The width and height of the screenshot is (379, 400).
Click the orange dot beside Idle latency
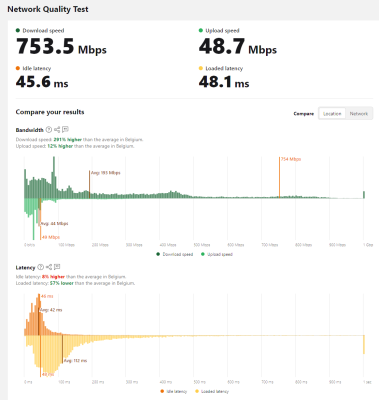pyautogui.click(x=18, y=68)
